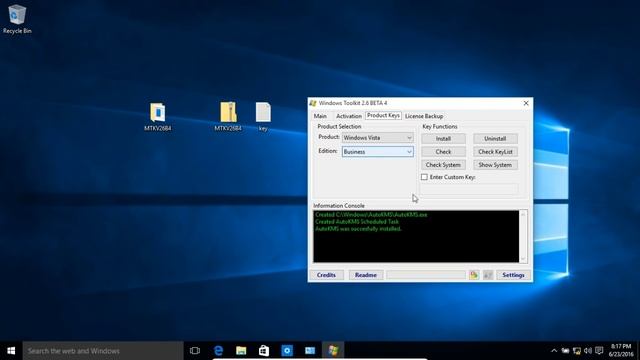Image resolution: width=640 pixels, height=360 pixels.
Task: Open the toolkit Settings button
Action: tap(513, 275)
